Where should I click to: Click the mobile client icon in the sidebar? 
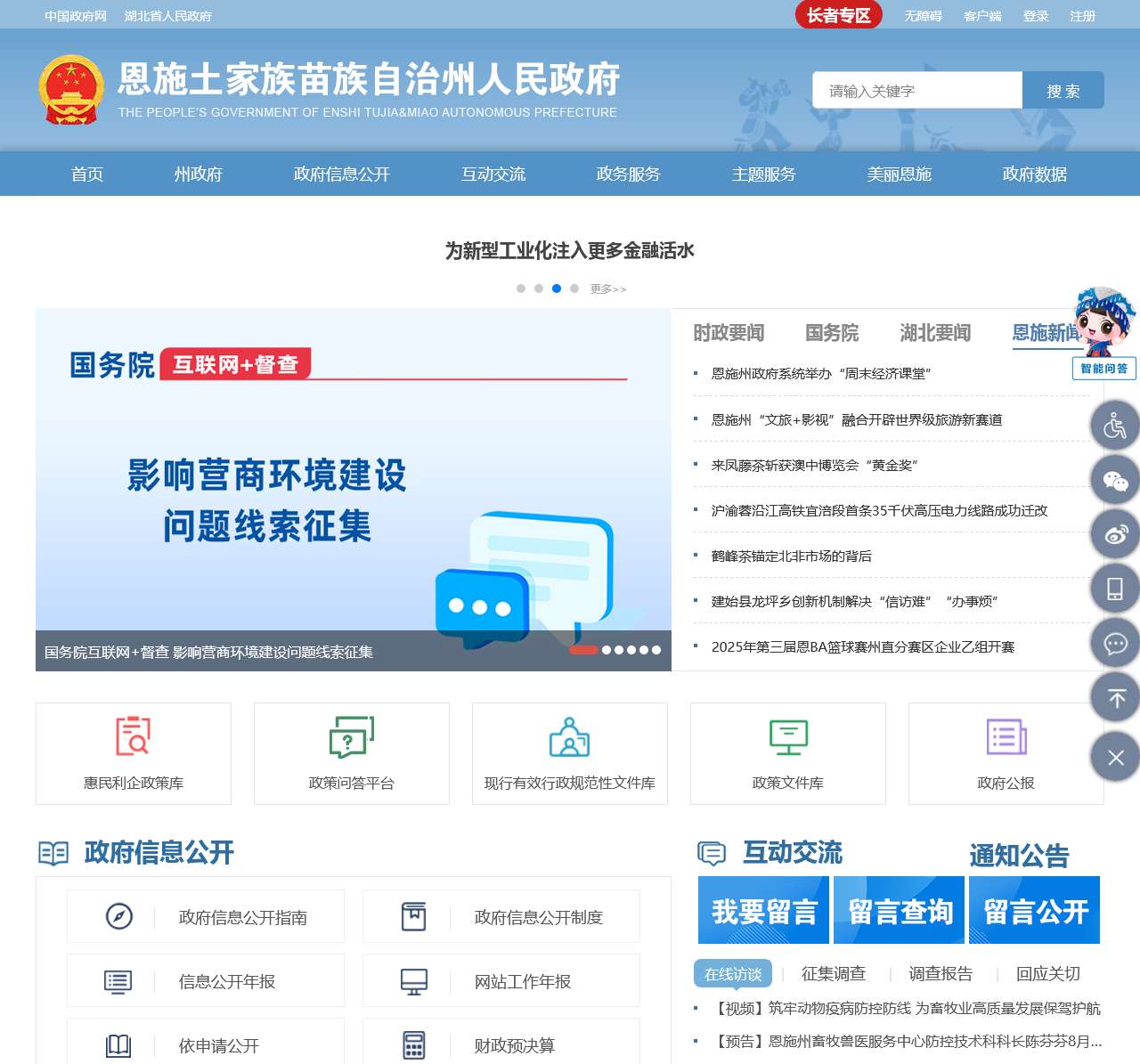point(1115,588)
